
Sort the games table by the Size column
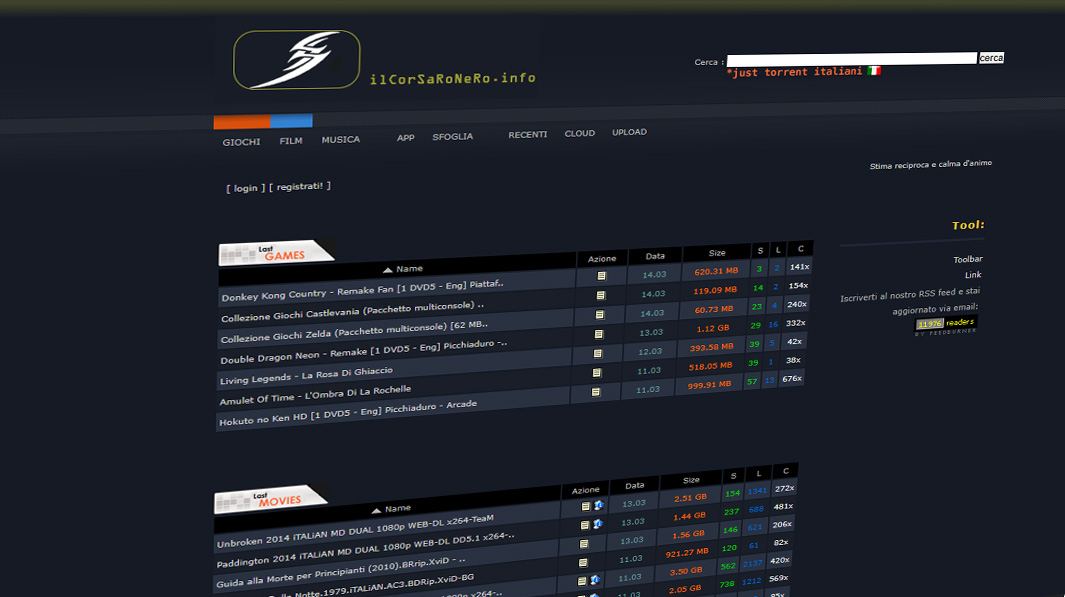(717, 253)
